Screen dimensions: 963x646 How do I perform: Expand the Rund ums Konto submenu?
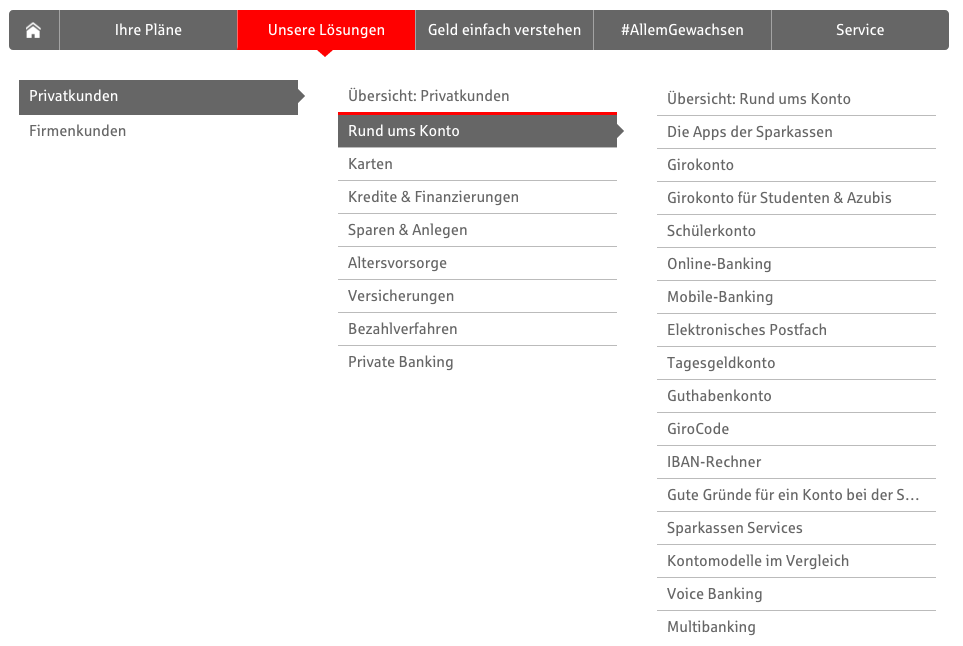(477, 131)
